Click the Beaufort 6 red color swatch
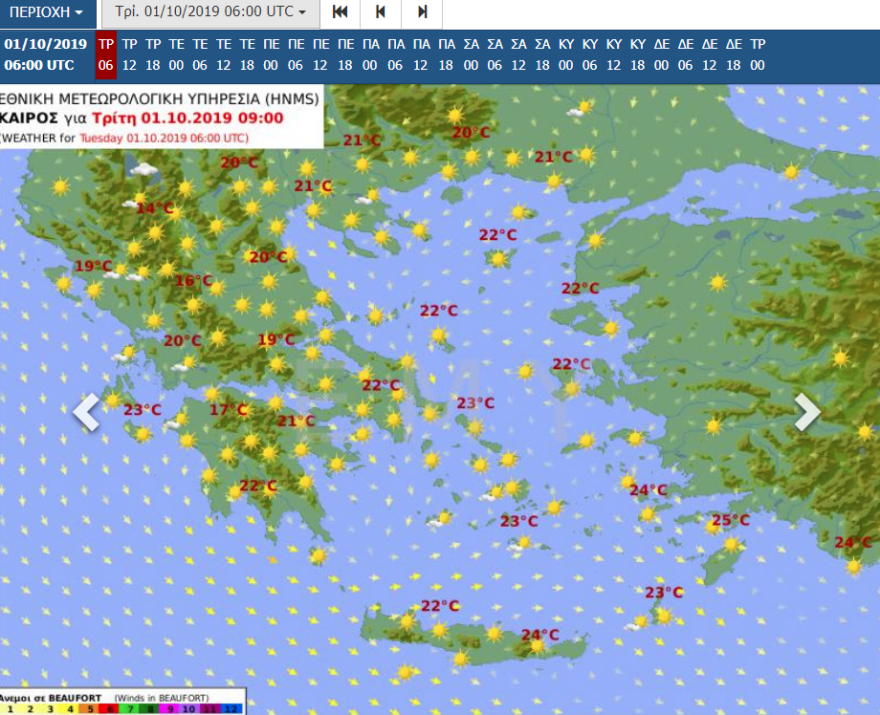Viewport: 880px width, 715px height. click(x=110, y=709)
